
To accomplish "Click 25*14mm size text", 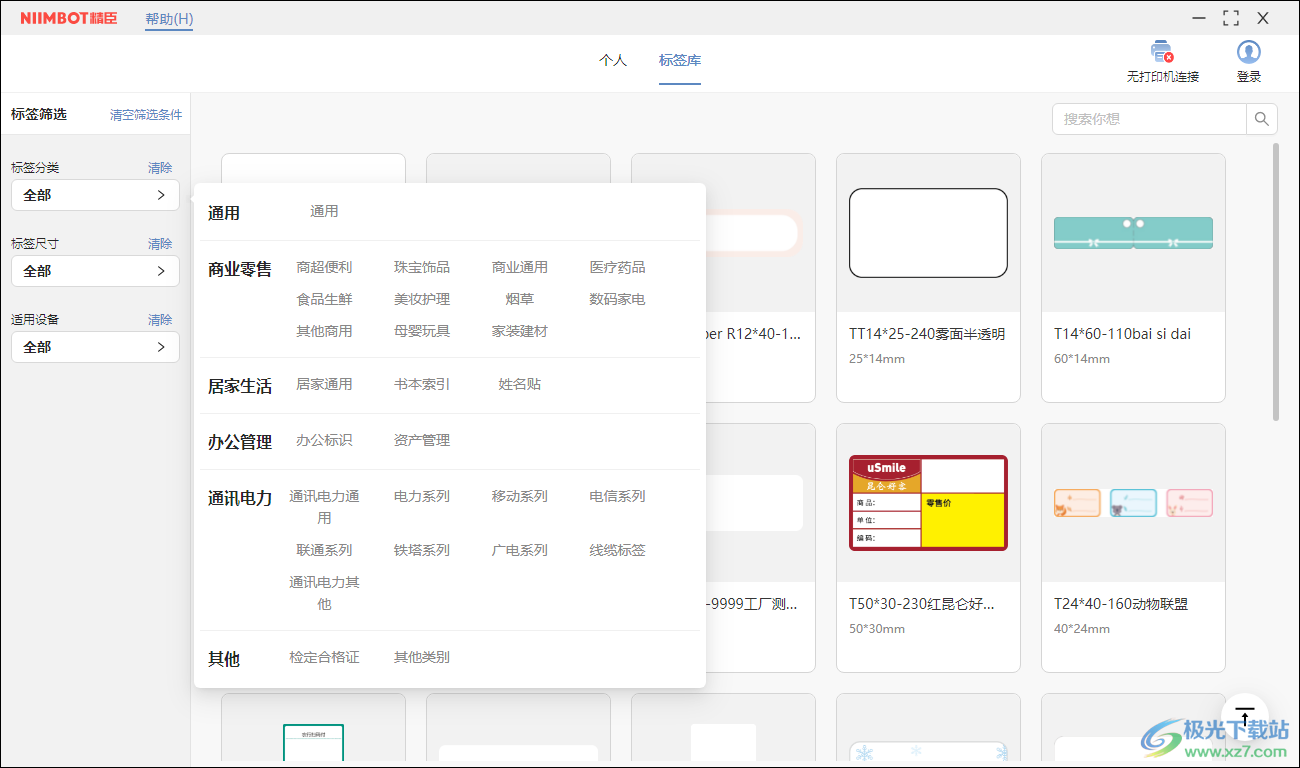I will point(877,359).
